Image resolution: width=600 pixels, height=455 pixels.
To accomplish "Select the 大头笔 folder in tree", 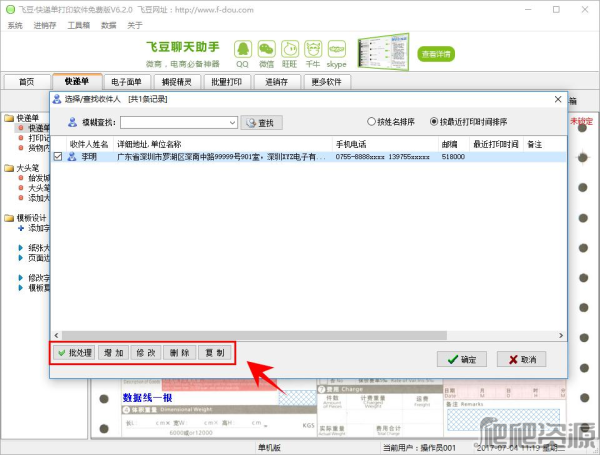I will click(22, 168).
